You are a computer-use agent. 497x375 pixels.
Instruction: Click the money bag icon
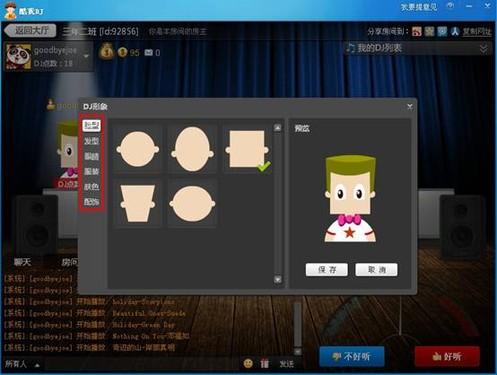click(107, 52)
